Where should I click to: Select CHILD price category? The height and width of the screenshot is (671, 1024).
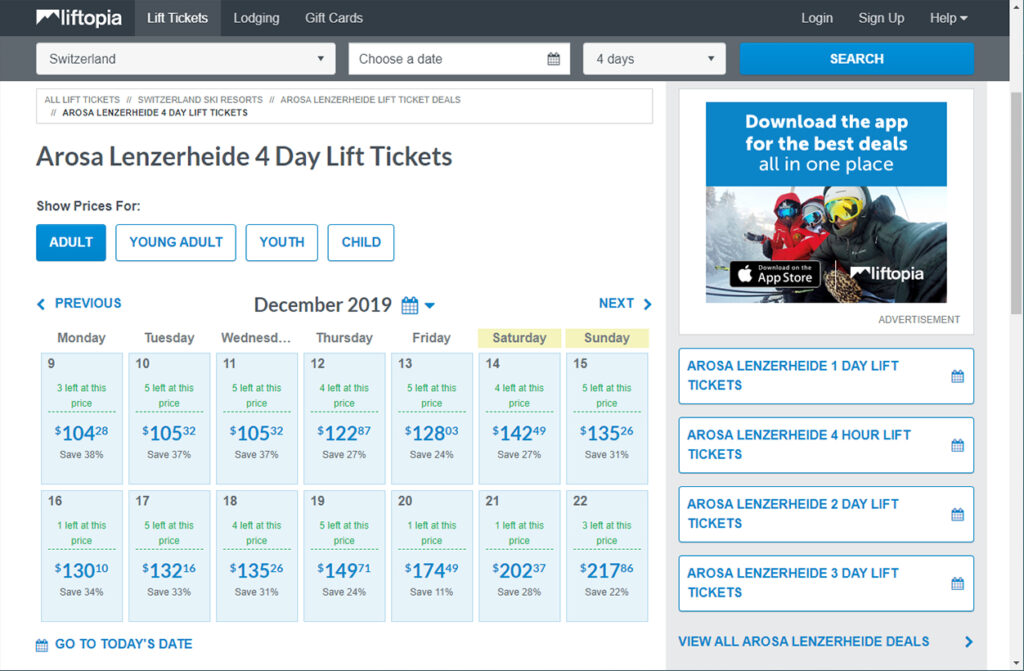pos(361,242)
